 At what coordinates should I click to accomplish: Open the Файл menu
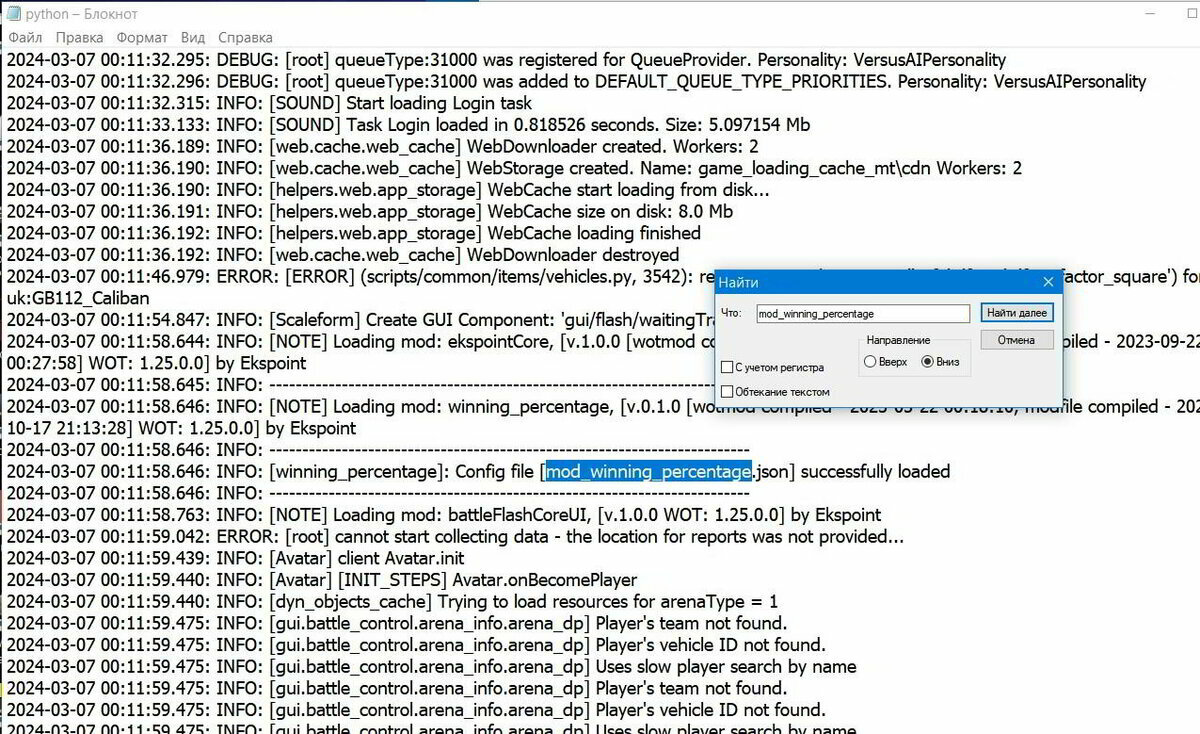[25, 38]
